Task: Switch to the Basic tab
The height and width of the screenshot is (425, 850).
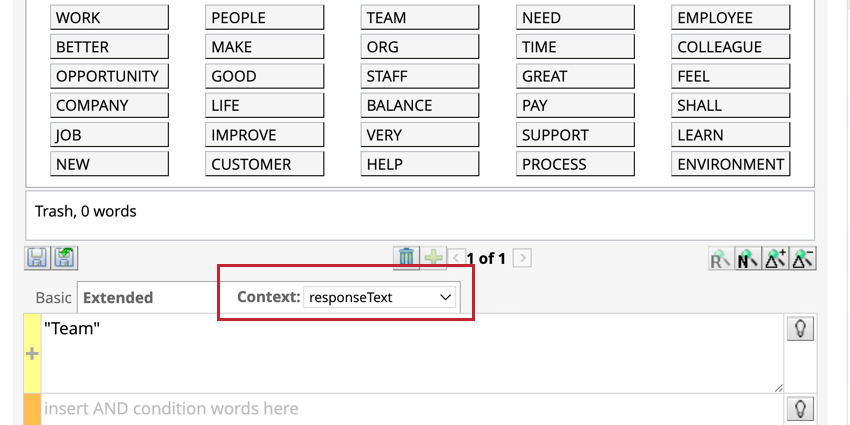Action: click(x=53, y=298)
